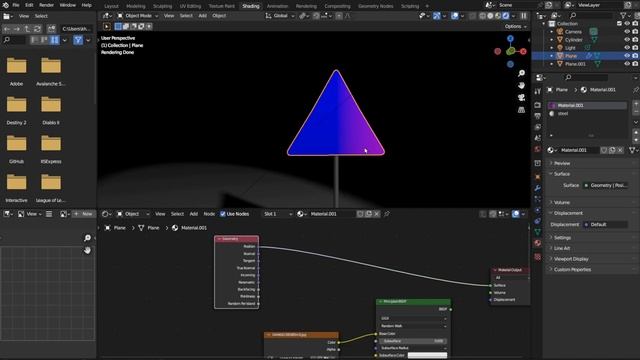This screenshot has width=640, height=360.
Task: Hide the Plane object with its eye icon
Action: click(x=627, y=56)
